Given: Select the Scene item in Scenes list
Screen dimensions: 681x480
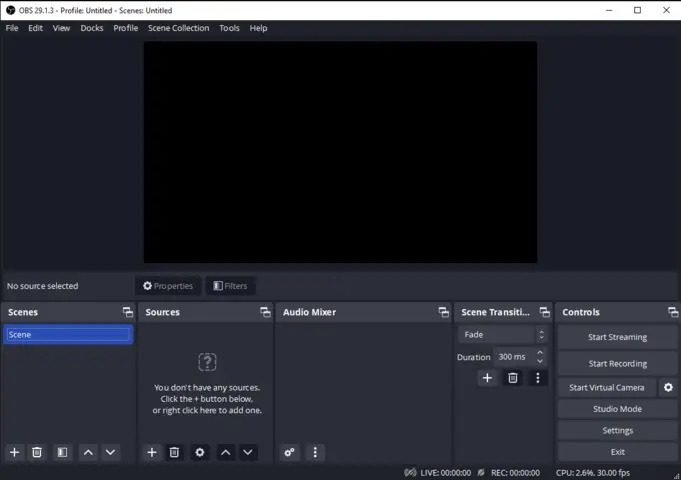Looking at the screenshot, I should pos(68,334).
